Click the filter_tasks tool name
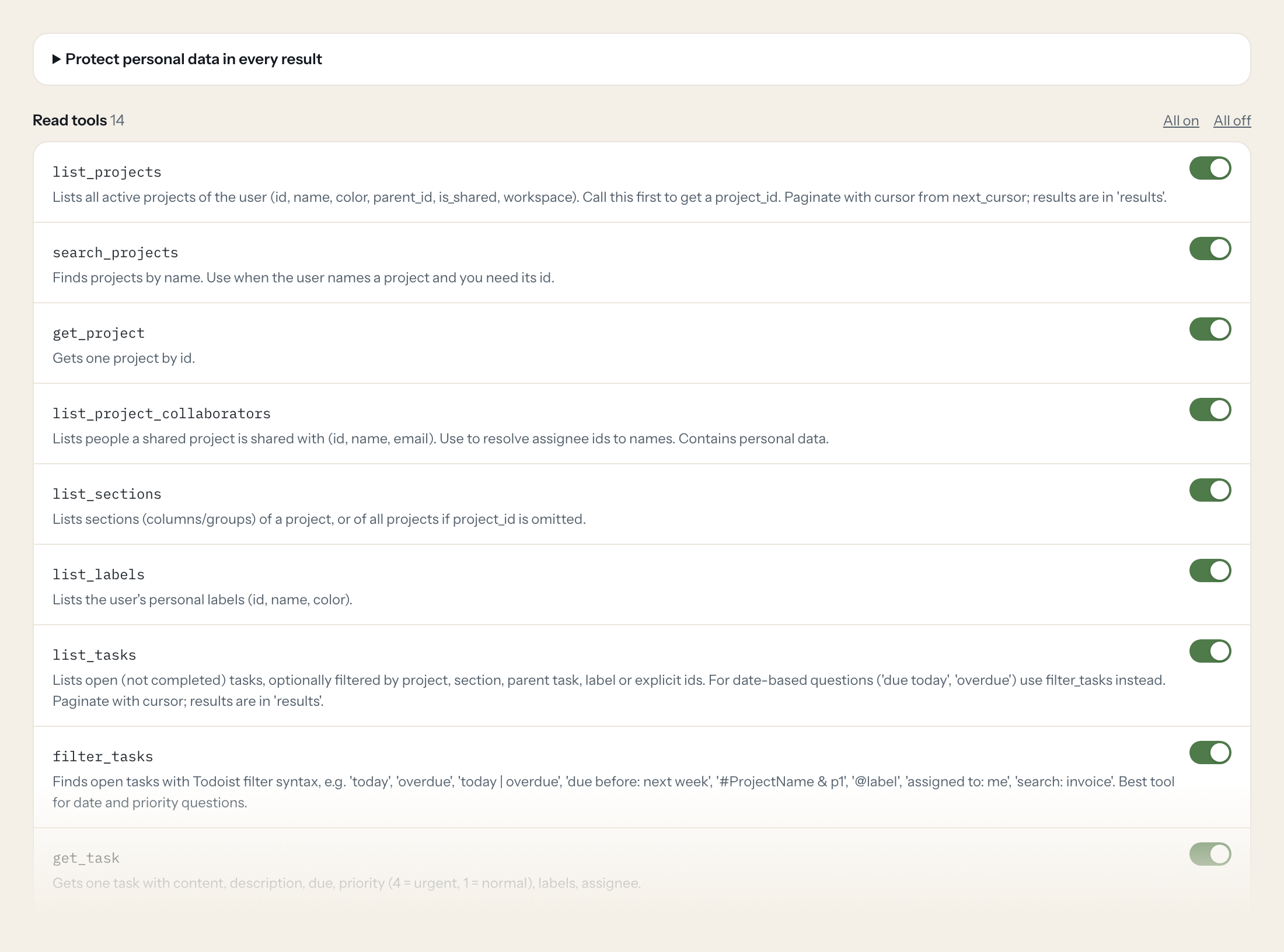This screenshot has width=1284, height=952. pos(103,757)
